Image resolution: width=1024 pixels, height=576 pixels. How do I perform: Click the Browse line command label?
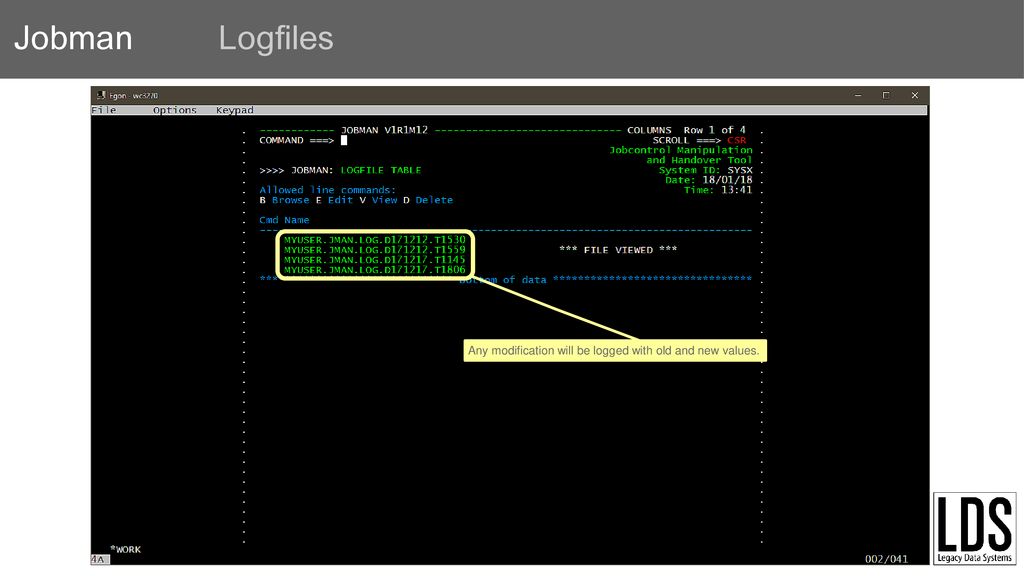tap(290, 200)
